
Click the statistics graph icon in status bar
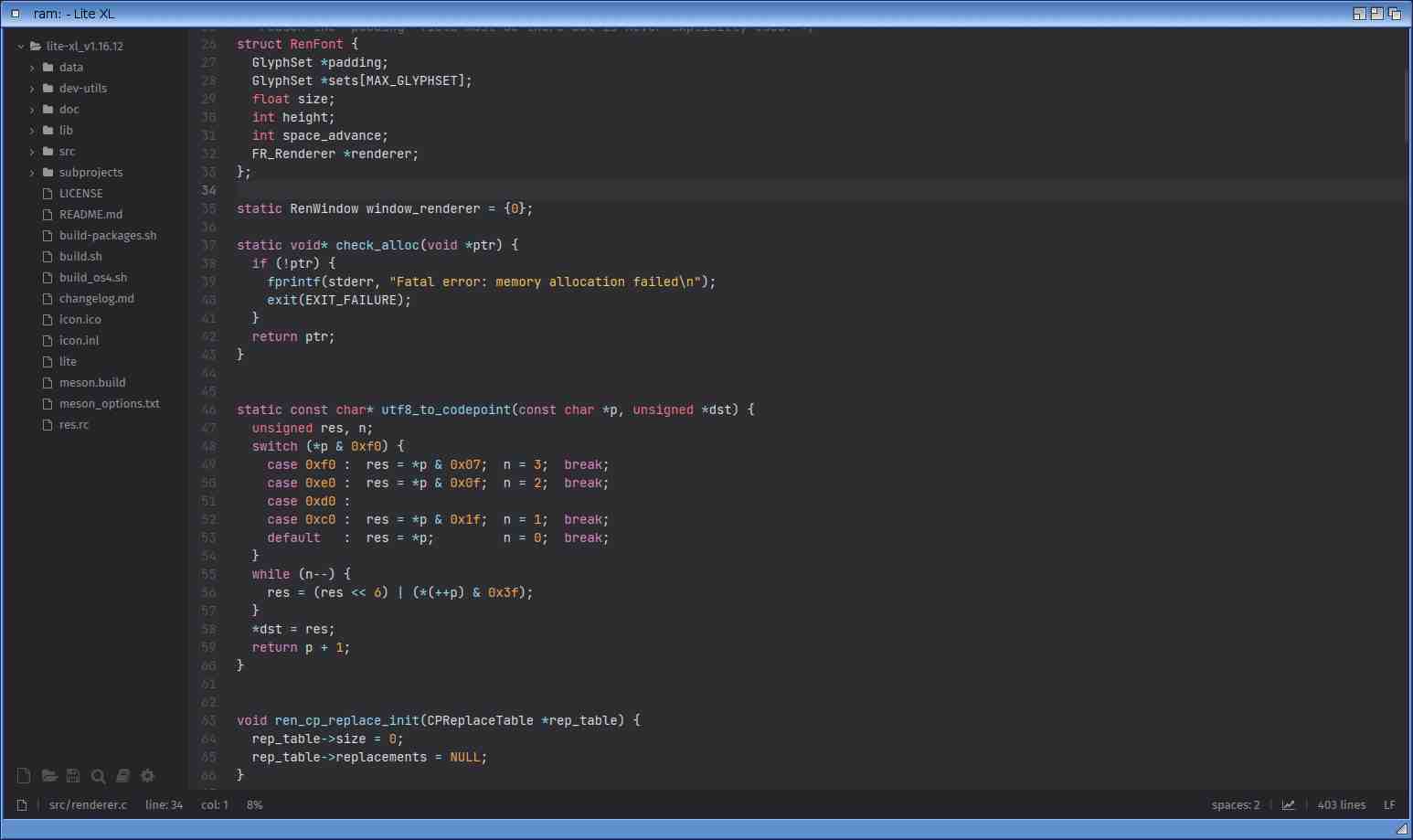1288,805
